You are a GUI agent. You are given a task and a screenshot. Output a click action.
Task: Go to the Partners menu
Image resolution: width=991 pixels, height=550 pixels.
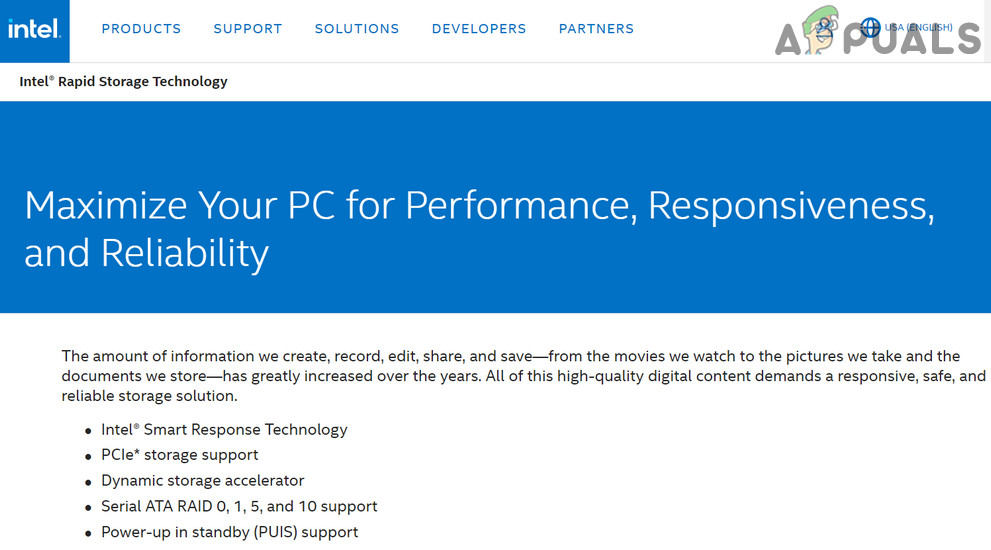(596, 29)
